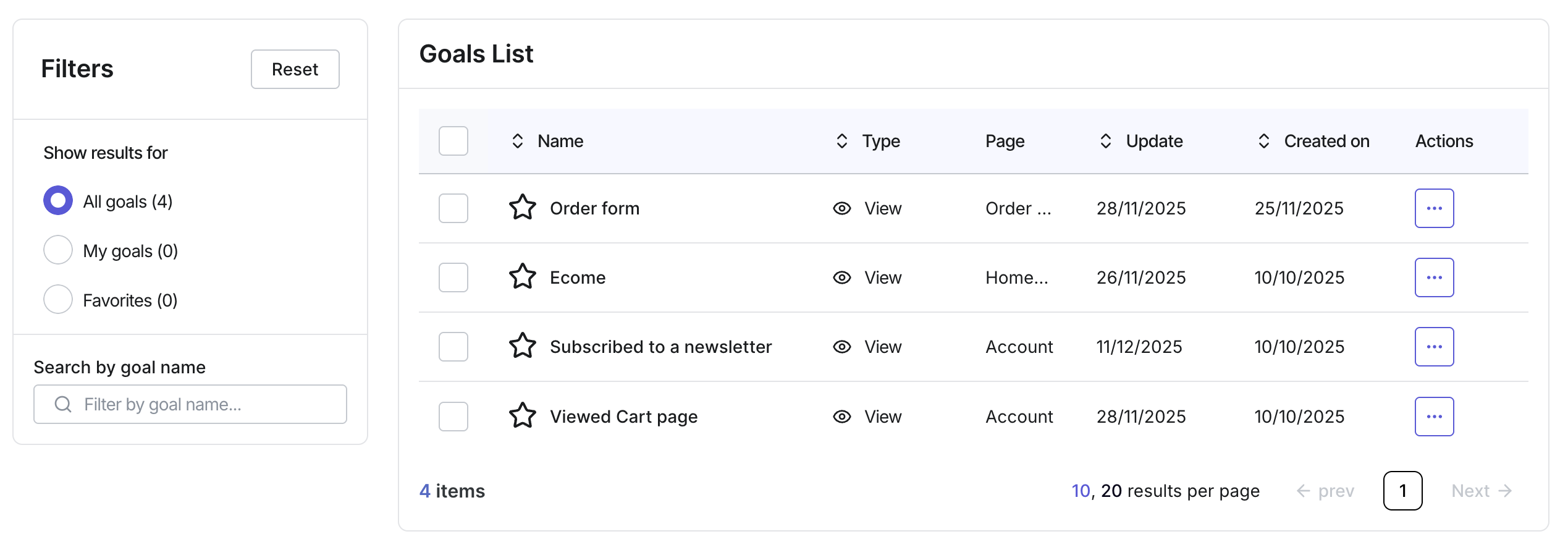This screenshot has height=555, width=1568.
Task: Click update date 26/11/2025
Action: [x=1141, y=277]
